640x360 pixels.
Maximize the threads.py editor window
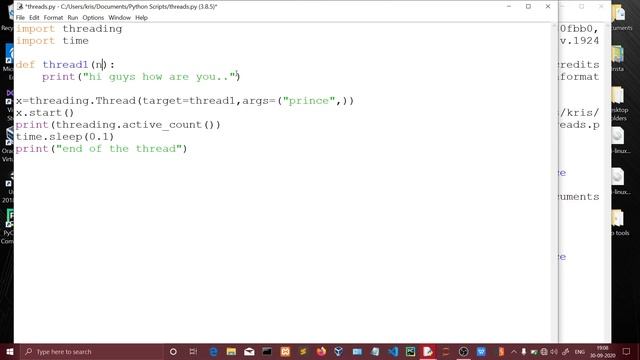528,6
